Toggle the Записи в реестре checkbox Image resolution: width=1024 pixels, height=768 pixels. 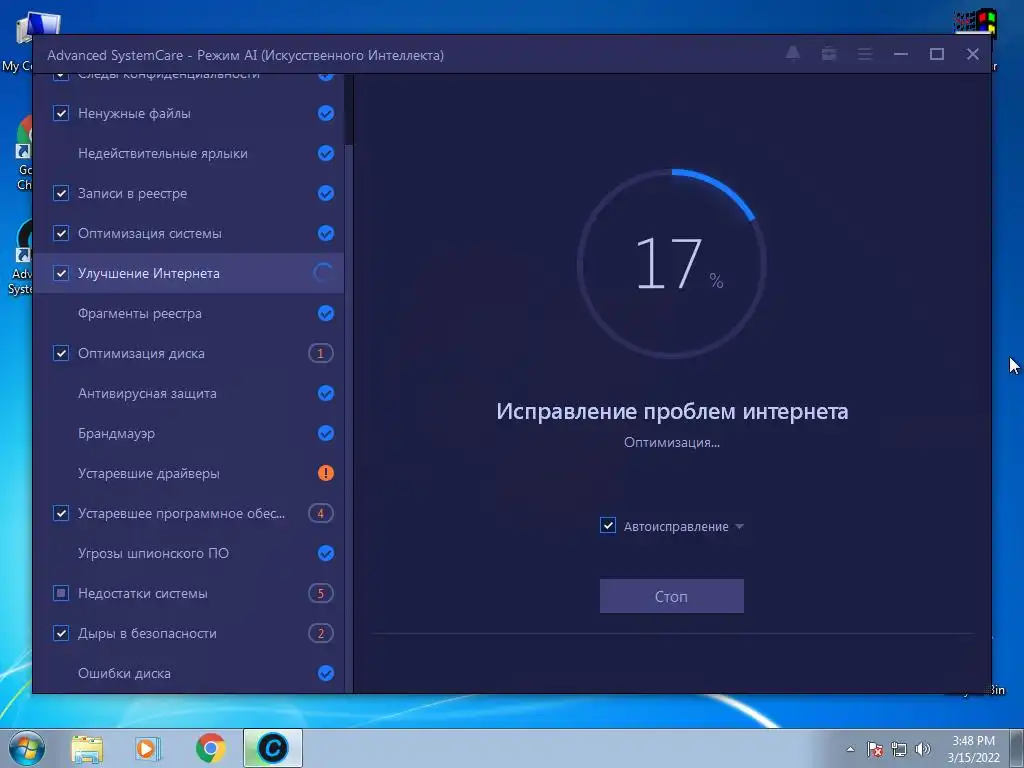[x=61, y=193]
